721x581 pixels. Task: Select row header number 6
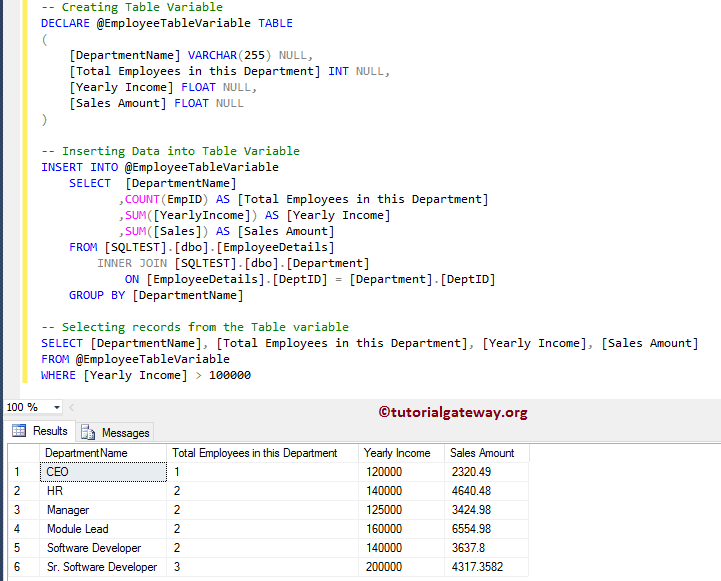[24, 567]
